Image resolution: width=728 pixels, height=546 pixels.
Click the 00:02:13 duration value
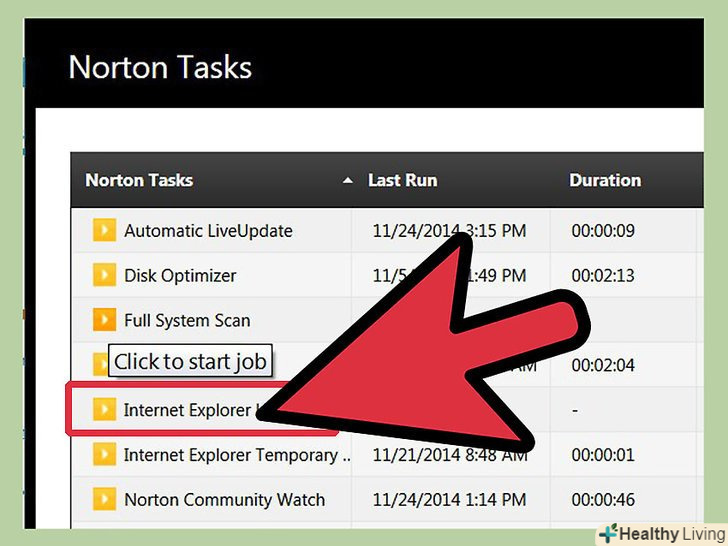603,276
